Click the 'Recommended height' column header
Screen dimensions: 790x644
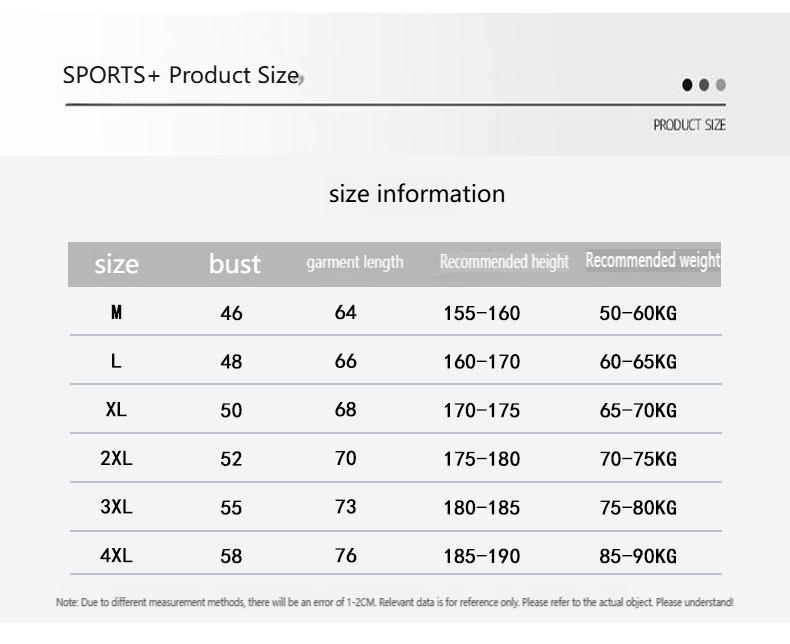click(504, 262)
